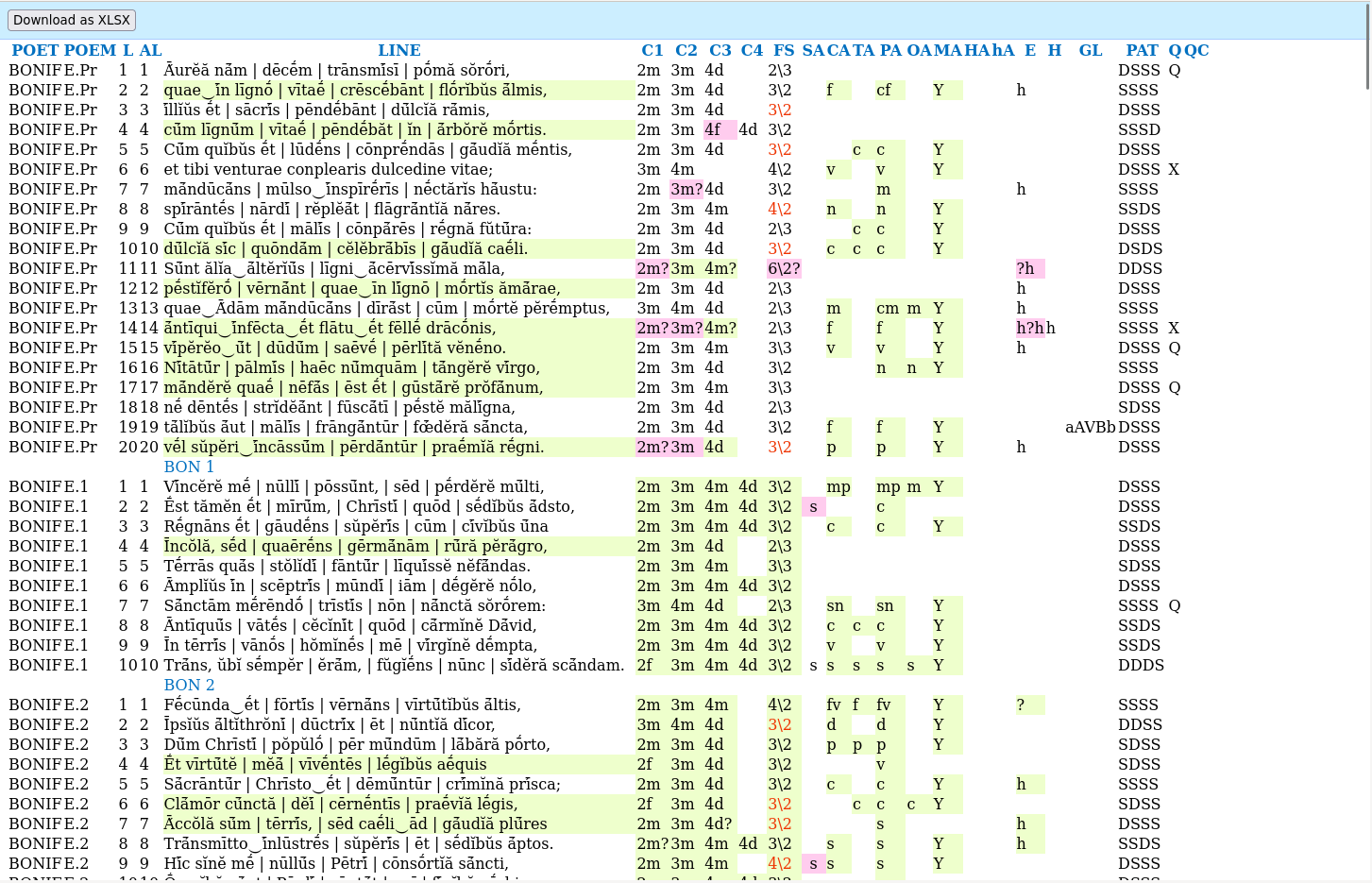Click the line 'Īpsĭŭs āltīthrŏnī | dūctrīx'
The image size is (1372, 883).
[398, 724]
